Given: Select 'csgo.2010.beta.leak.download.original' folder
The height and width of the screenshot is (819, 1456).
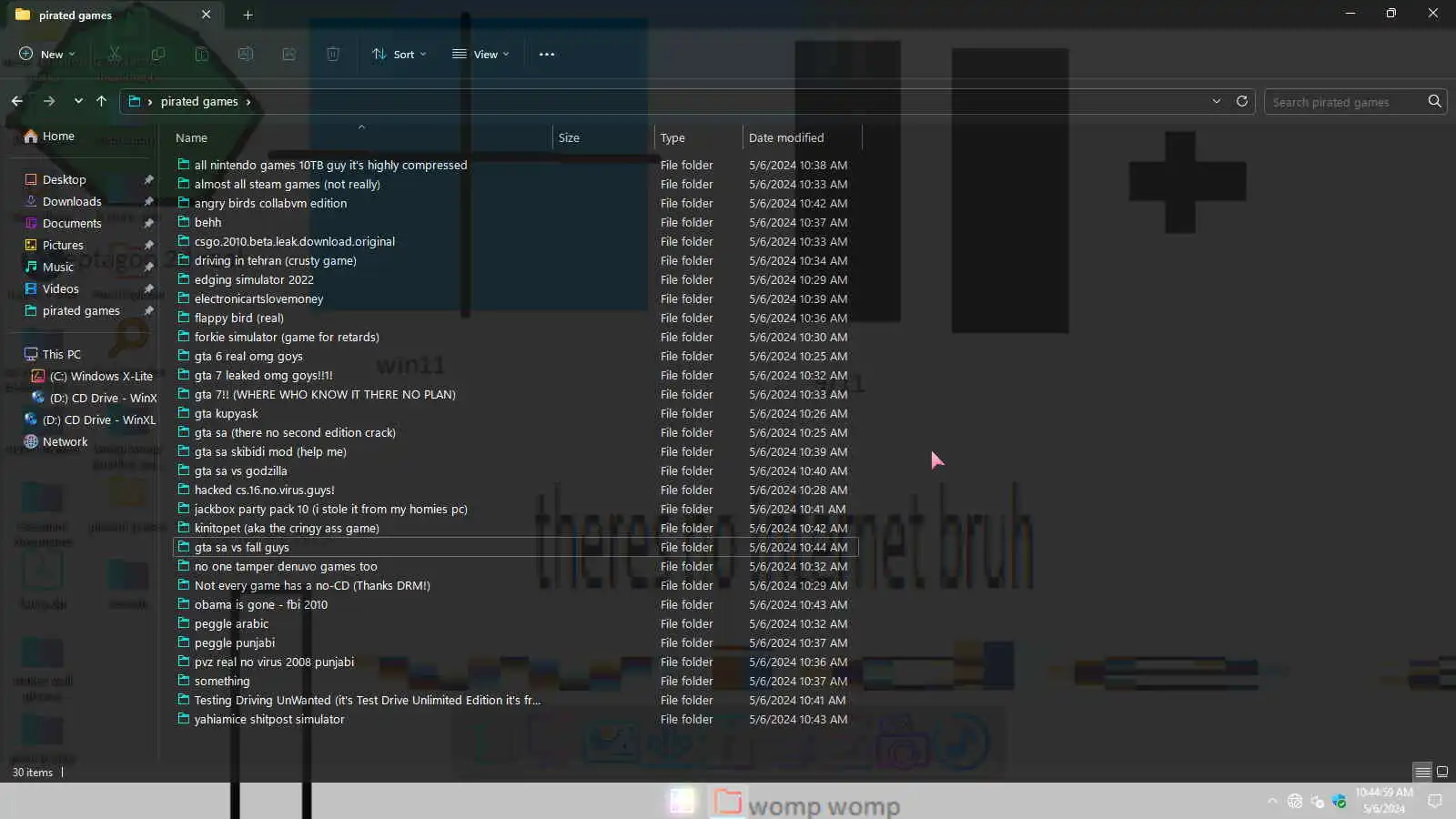Looking at the screenshot, I should [x=515, y=241].
